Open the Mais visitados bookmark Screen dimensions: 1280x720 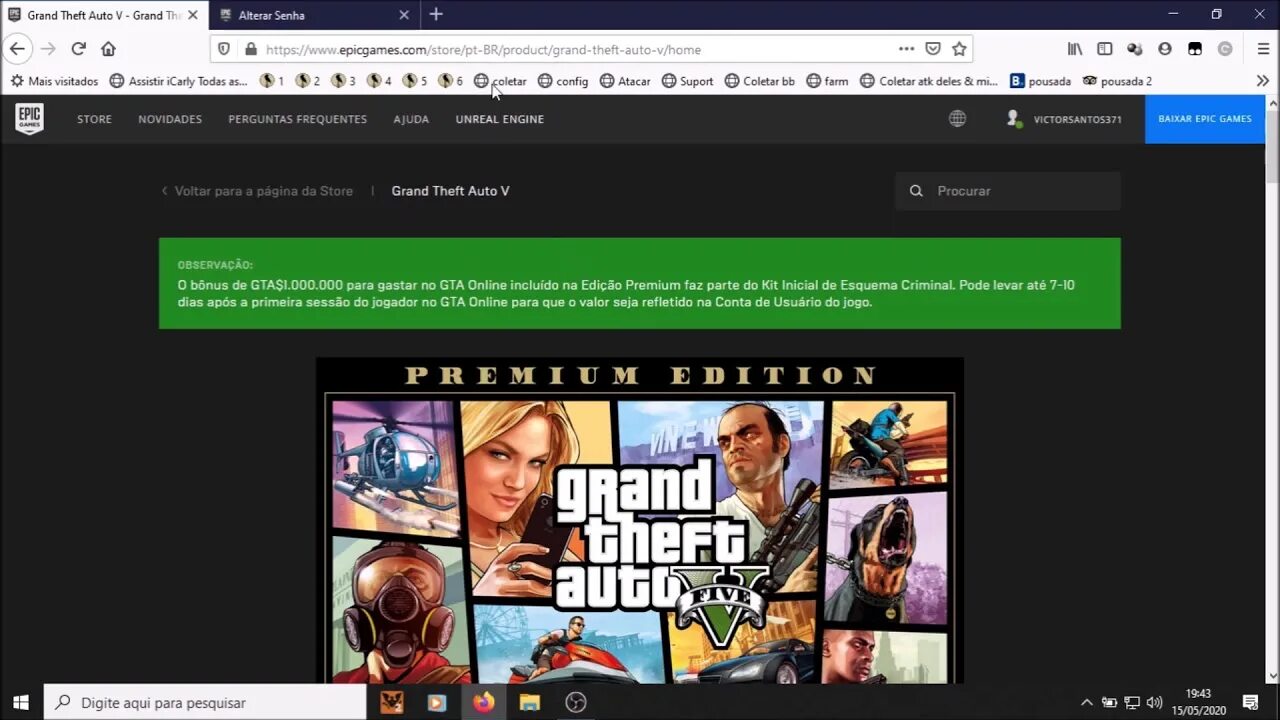[54, 81]
